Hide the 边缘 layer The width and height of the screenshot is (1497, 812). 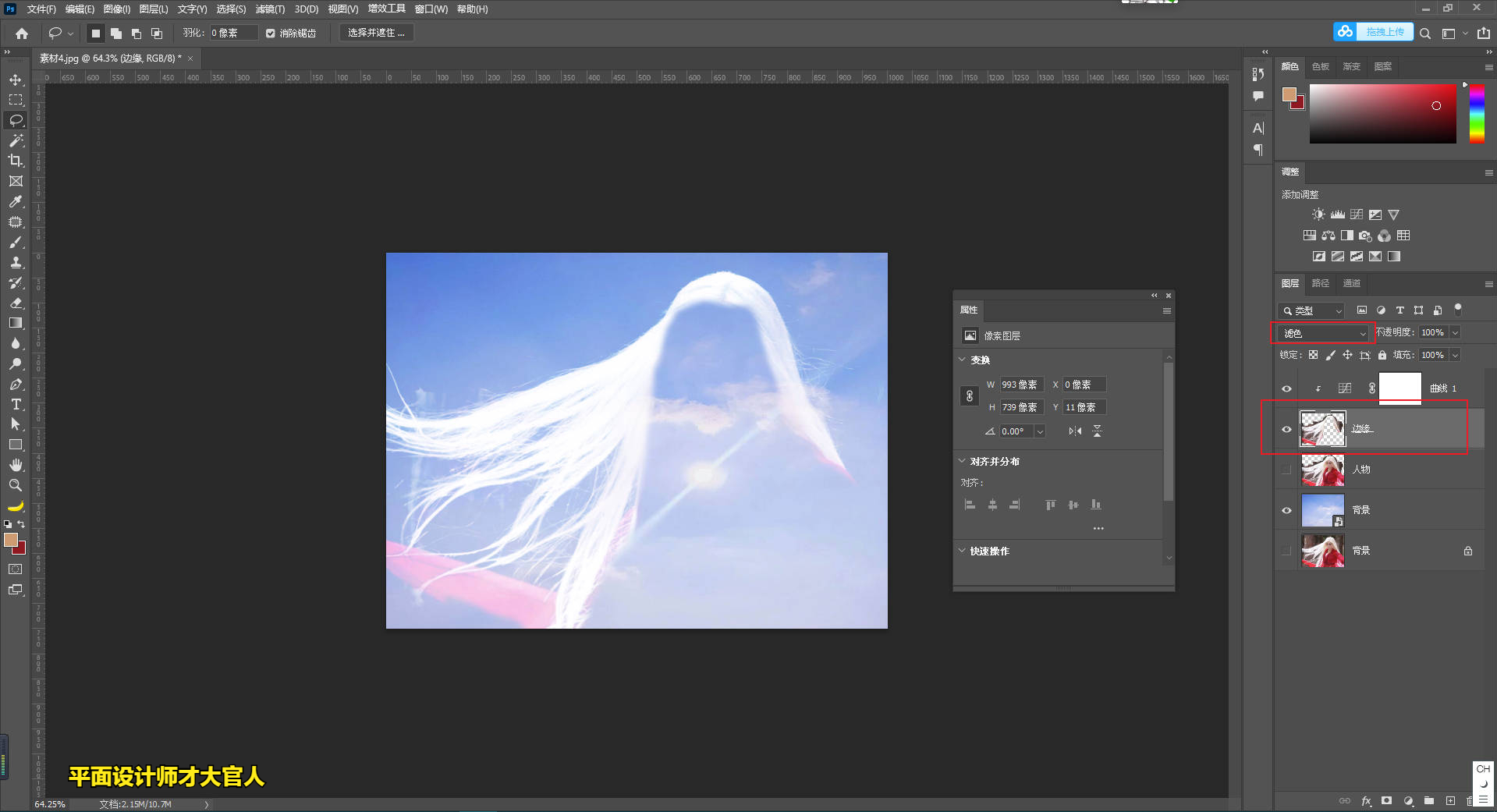[x=1287, y=429]
